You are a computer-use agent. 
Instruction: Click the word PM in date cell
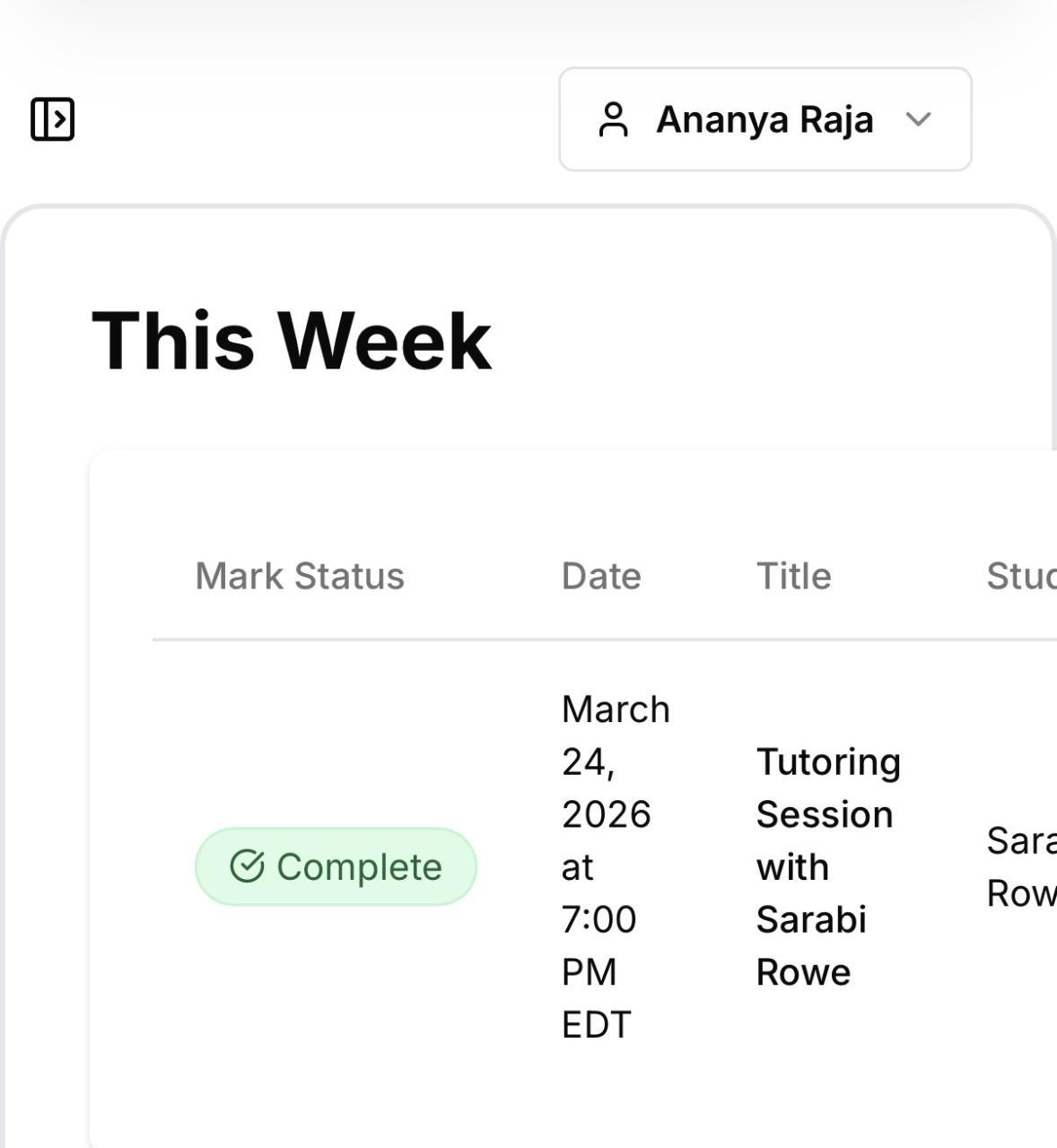click(x=589, y=972)
